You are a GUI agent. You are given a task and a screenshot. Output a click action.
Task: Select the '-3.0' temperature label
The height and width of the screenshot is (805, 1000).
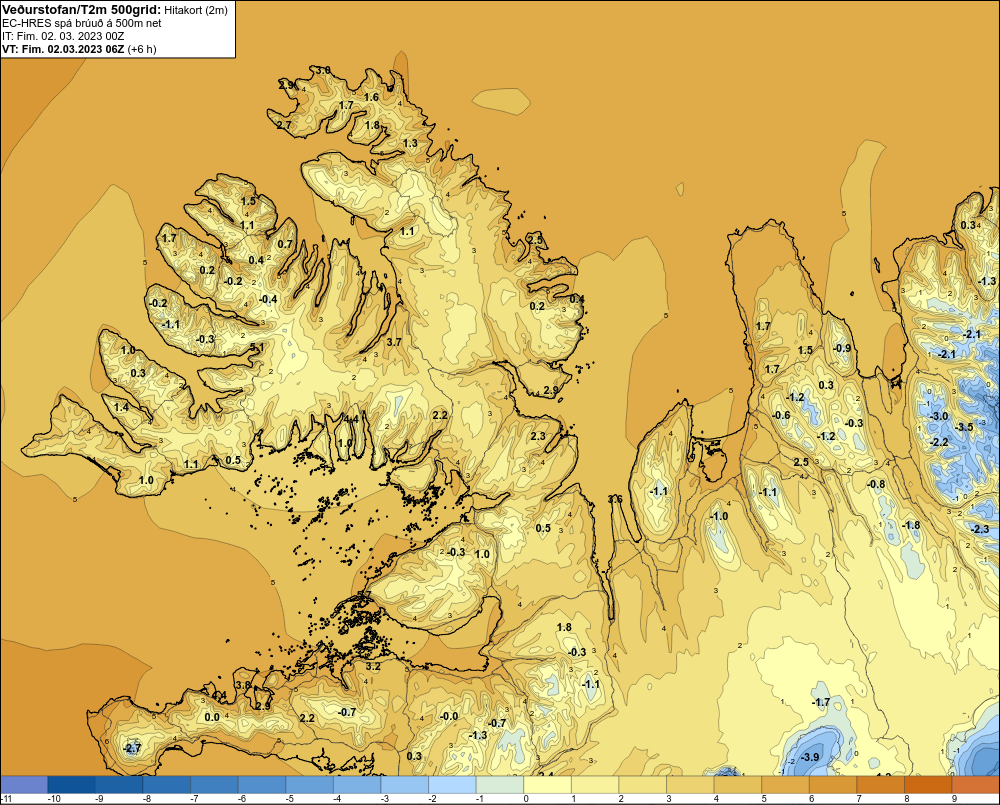pos(938,416)
